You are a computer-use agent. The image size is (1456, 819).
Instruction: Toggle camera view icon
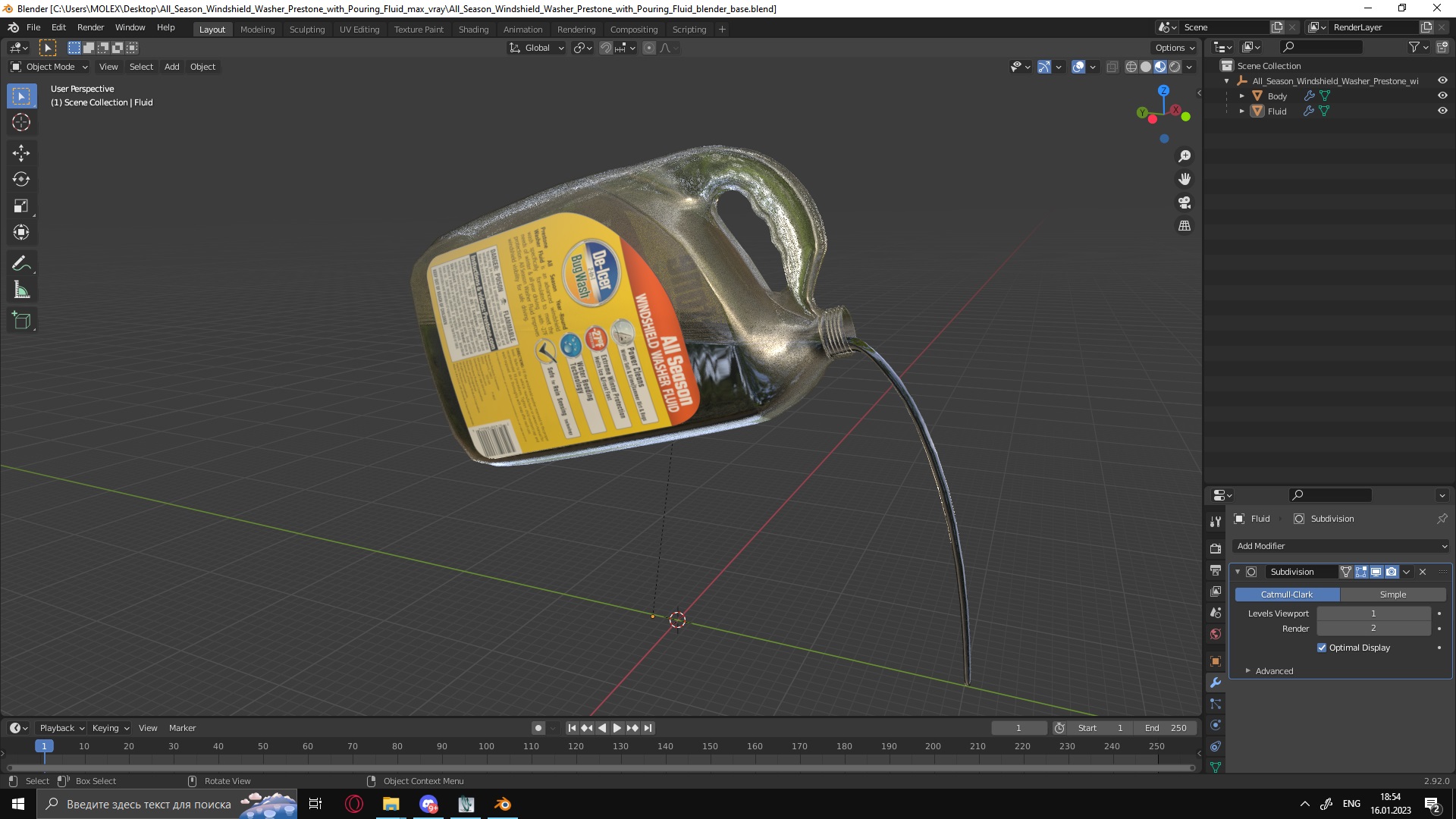[1185, 202]
